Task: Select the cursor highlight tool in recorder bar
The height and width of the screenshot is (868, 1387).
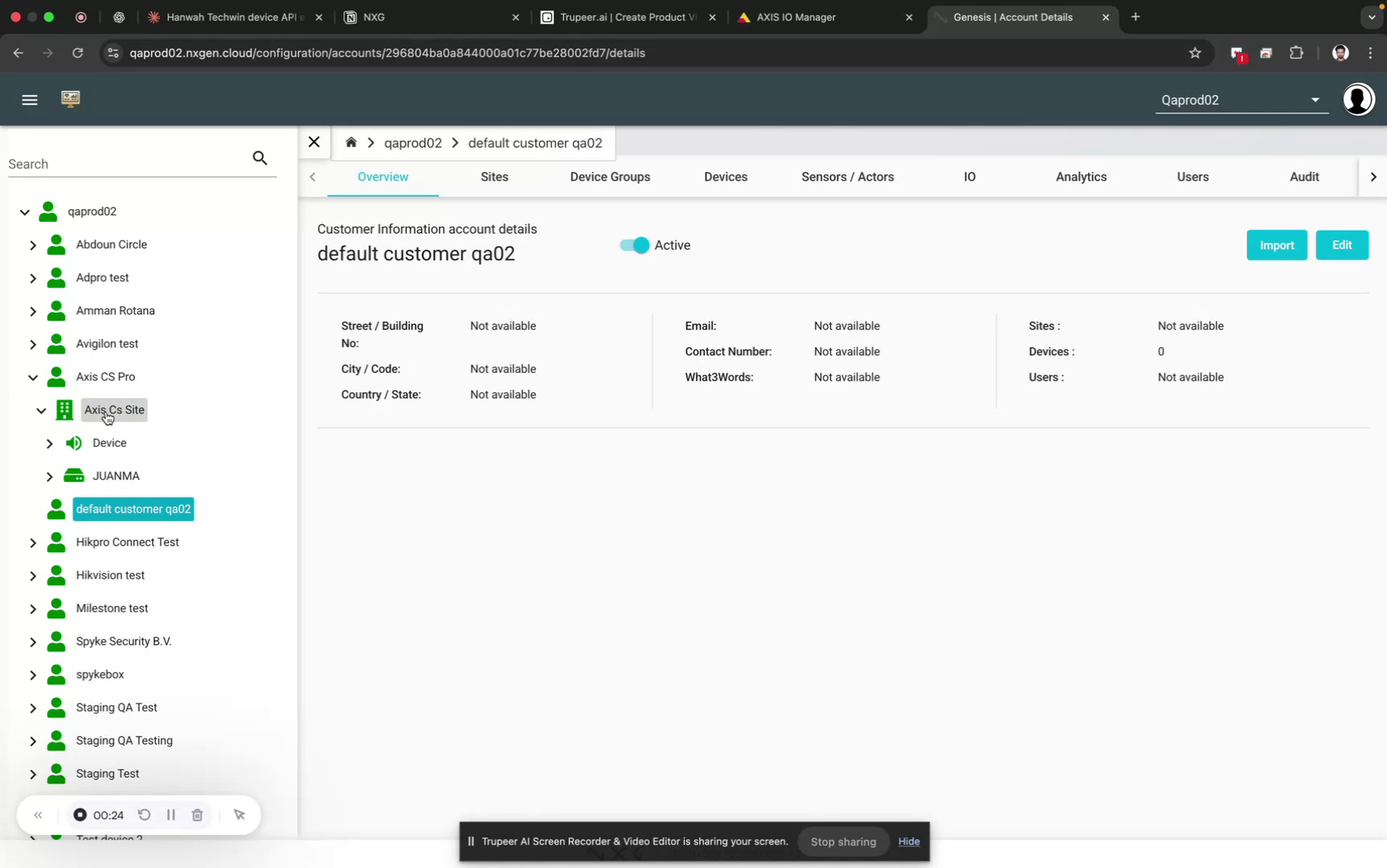Action: [x=239, y=814]
